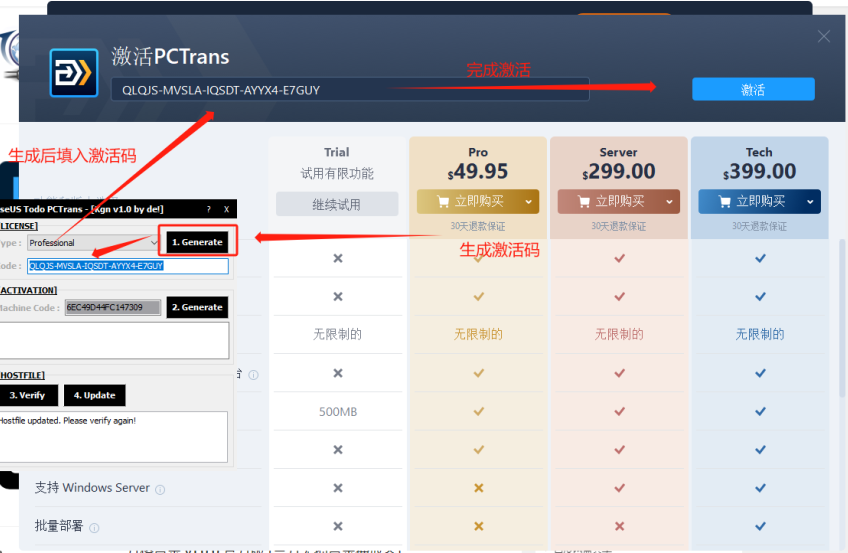
Task: Click the Pro $49.95 price
Action: coord(478,172)
